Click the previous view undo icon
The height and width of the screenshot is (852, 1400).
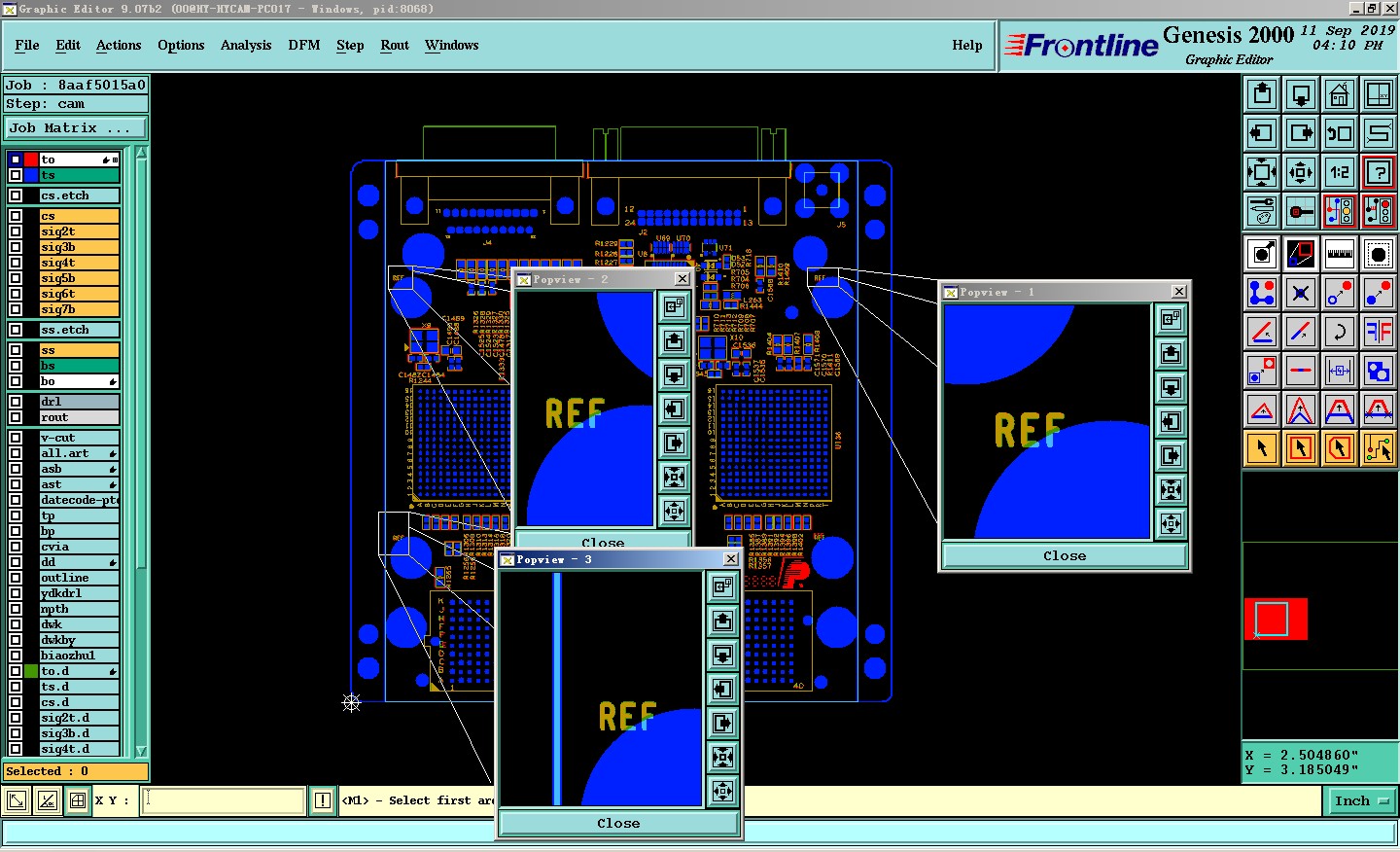[1340, 133]
